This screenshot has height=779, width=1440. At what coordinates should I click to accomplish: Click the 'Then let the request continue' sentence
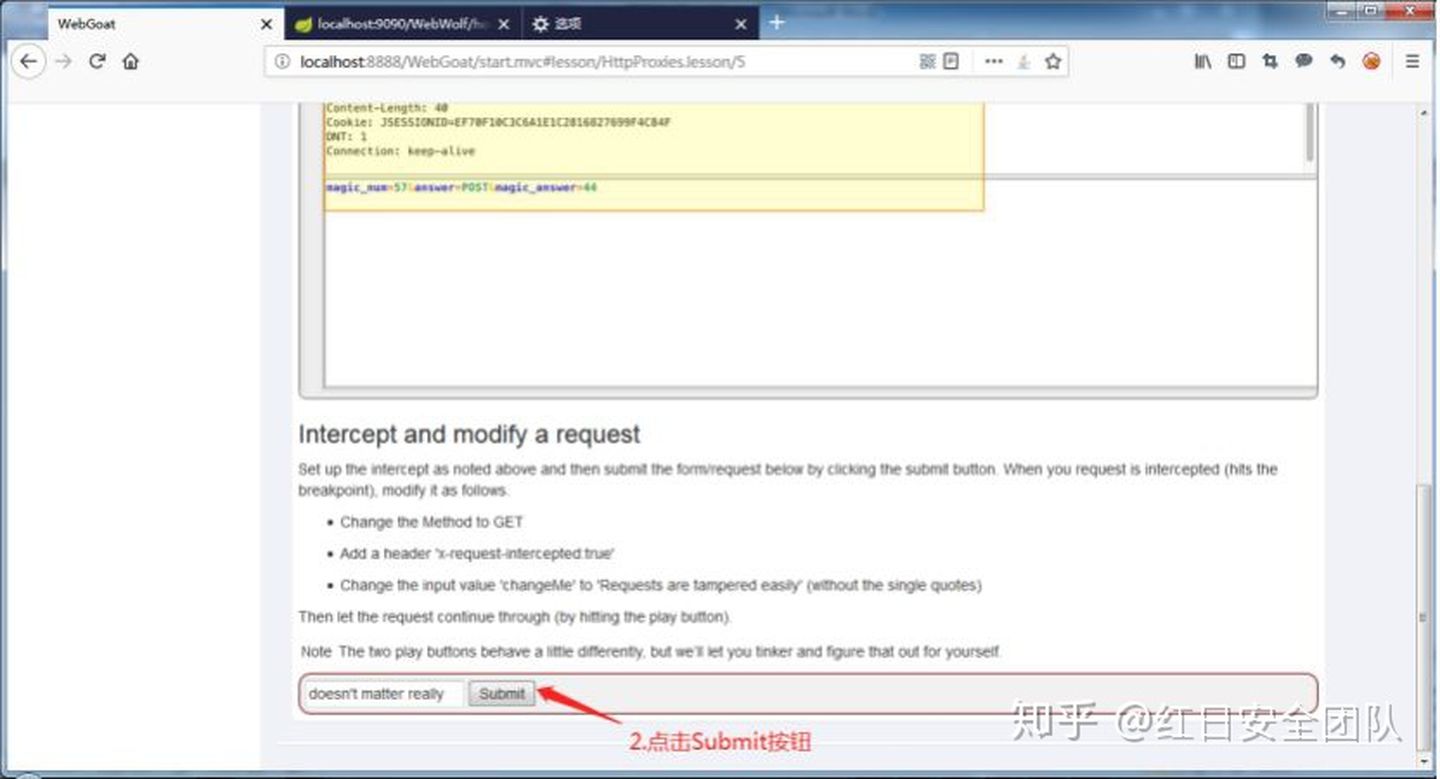click(514, 617)
